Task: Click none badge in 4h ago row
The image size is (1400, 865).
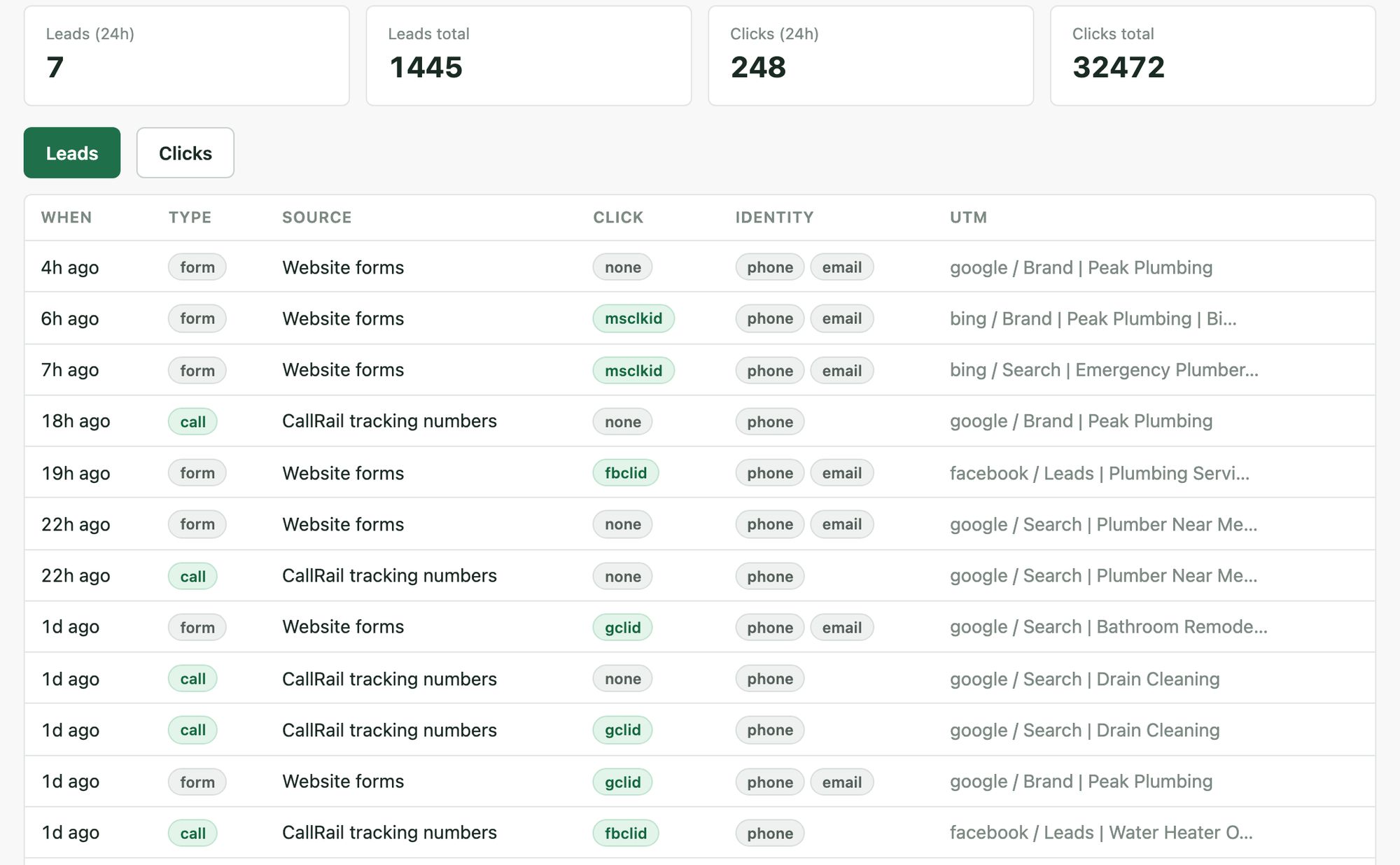Action: 623,267
